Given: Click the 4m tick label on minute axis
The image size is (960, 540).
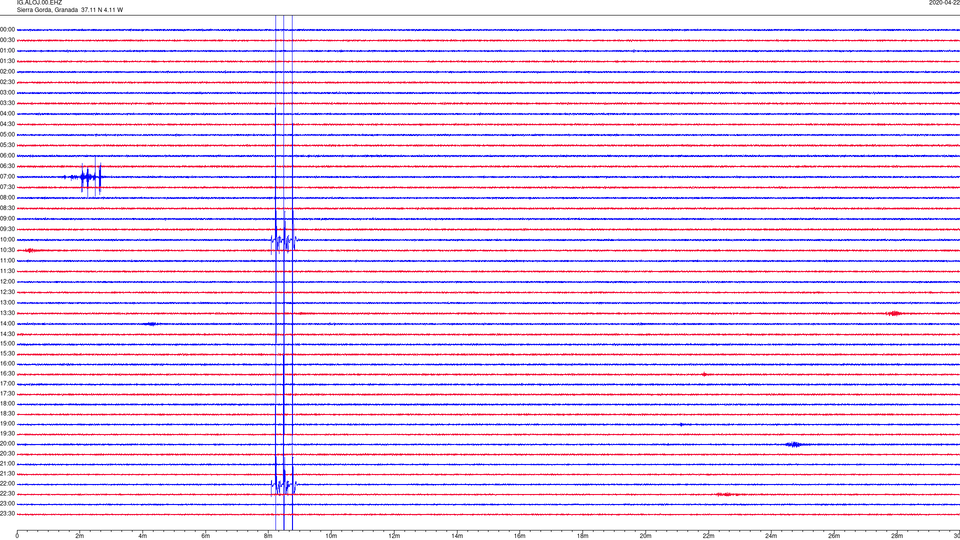Looking at the screenshot, I should pos(143,536).
